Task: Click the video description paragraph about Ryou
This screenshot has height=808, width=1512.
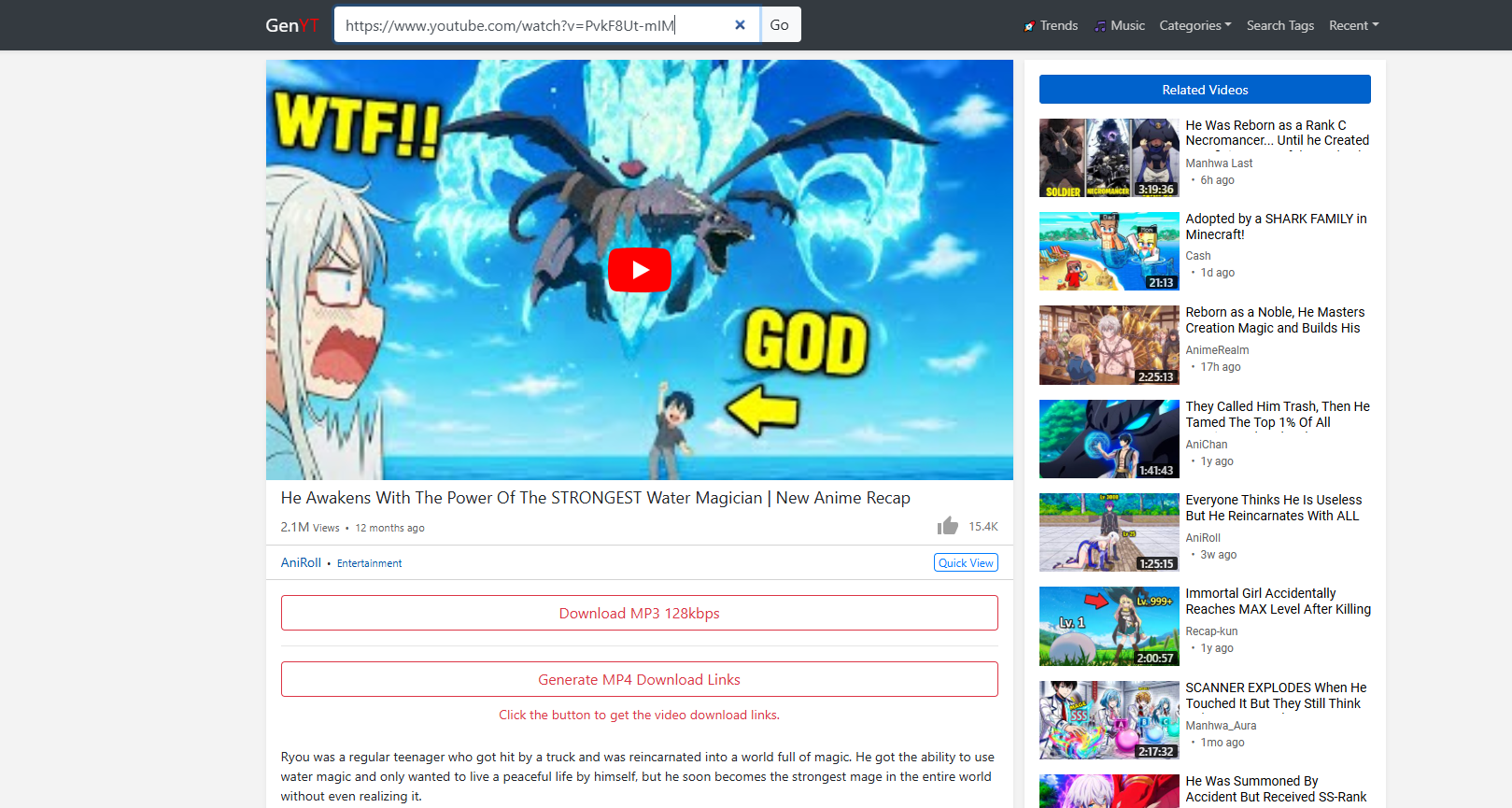Action: (x=639, y=776)
